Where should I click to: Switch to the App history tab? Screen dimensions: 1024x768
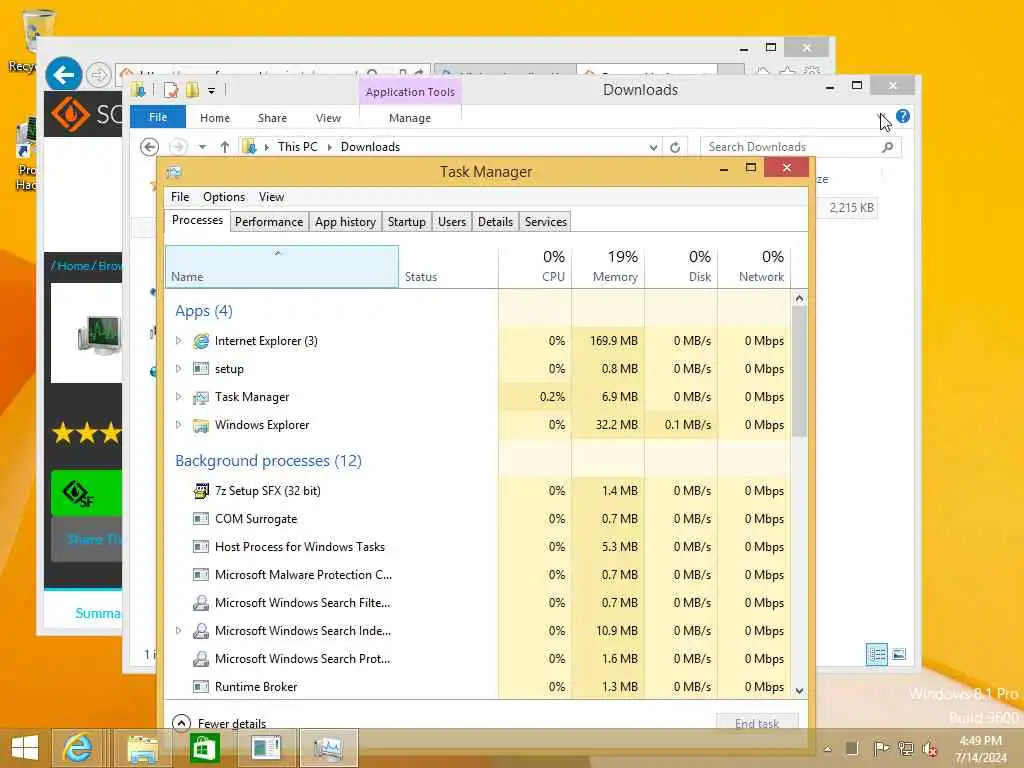click(345, 222)
